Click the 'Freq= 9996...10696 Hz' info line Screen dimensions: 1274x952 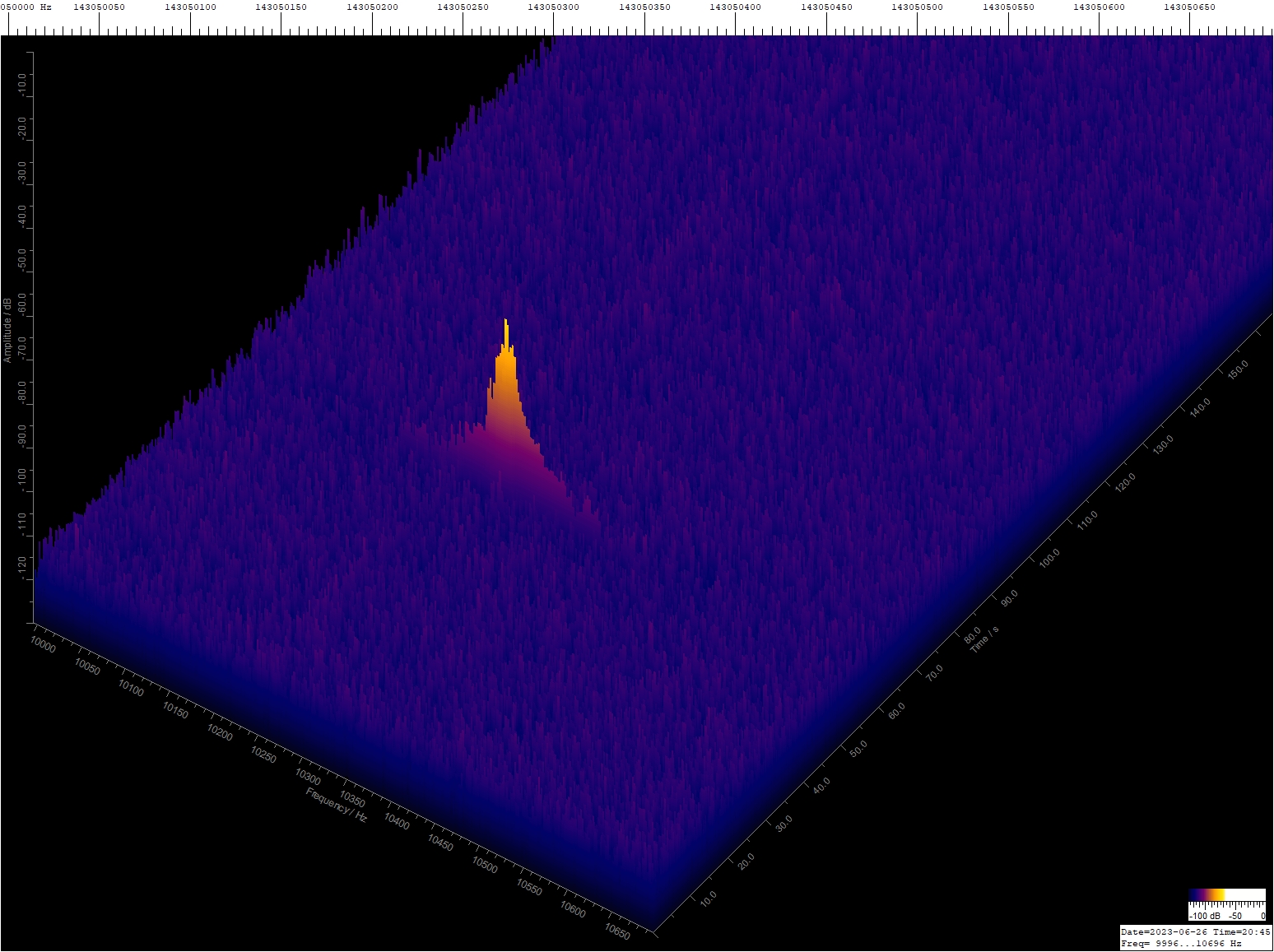(1182, 943)
